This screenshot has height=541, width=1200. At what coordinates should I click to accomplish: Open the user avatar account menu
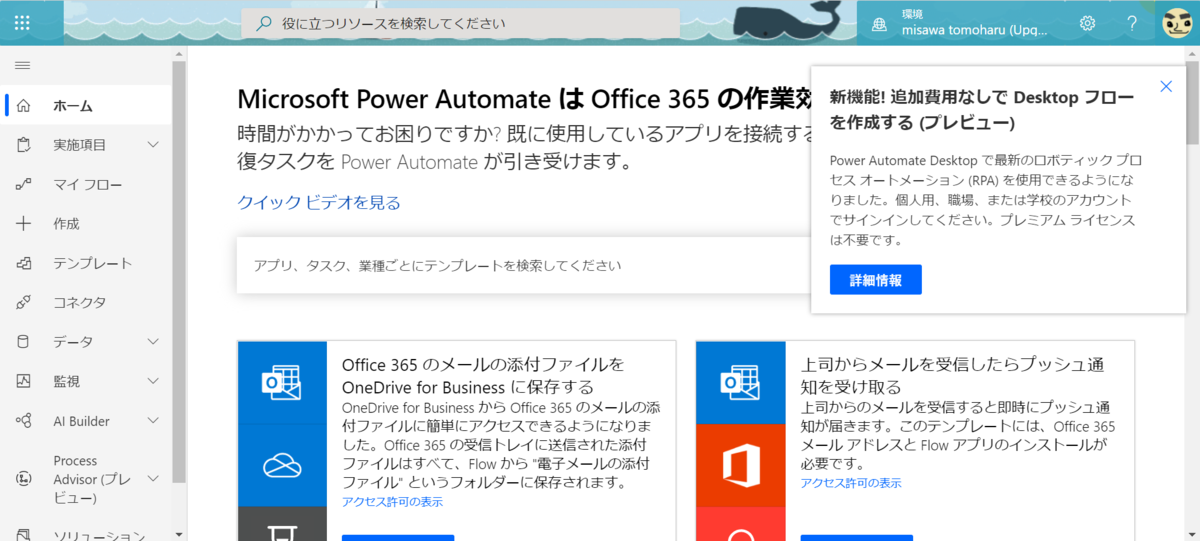(x=1177, y=23)
